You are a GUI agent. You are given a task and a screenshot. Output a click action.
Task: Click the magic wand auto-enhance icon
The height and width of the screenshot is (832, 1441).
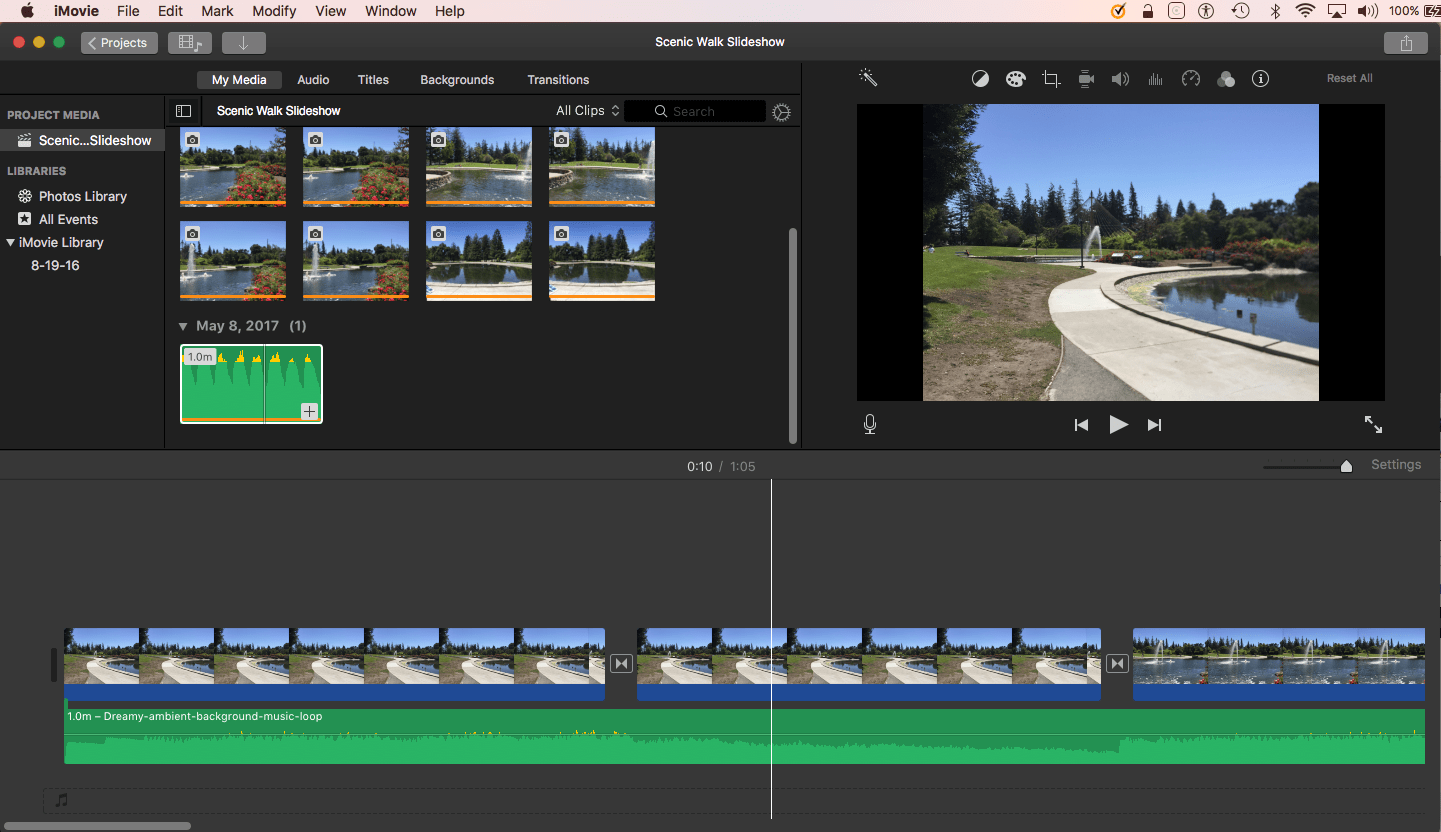867,78
